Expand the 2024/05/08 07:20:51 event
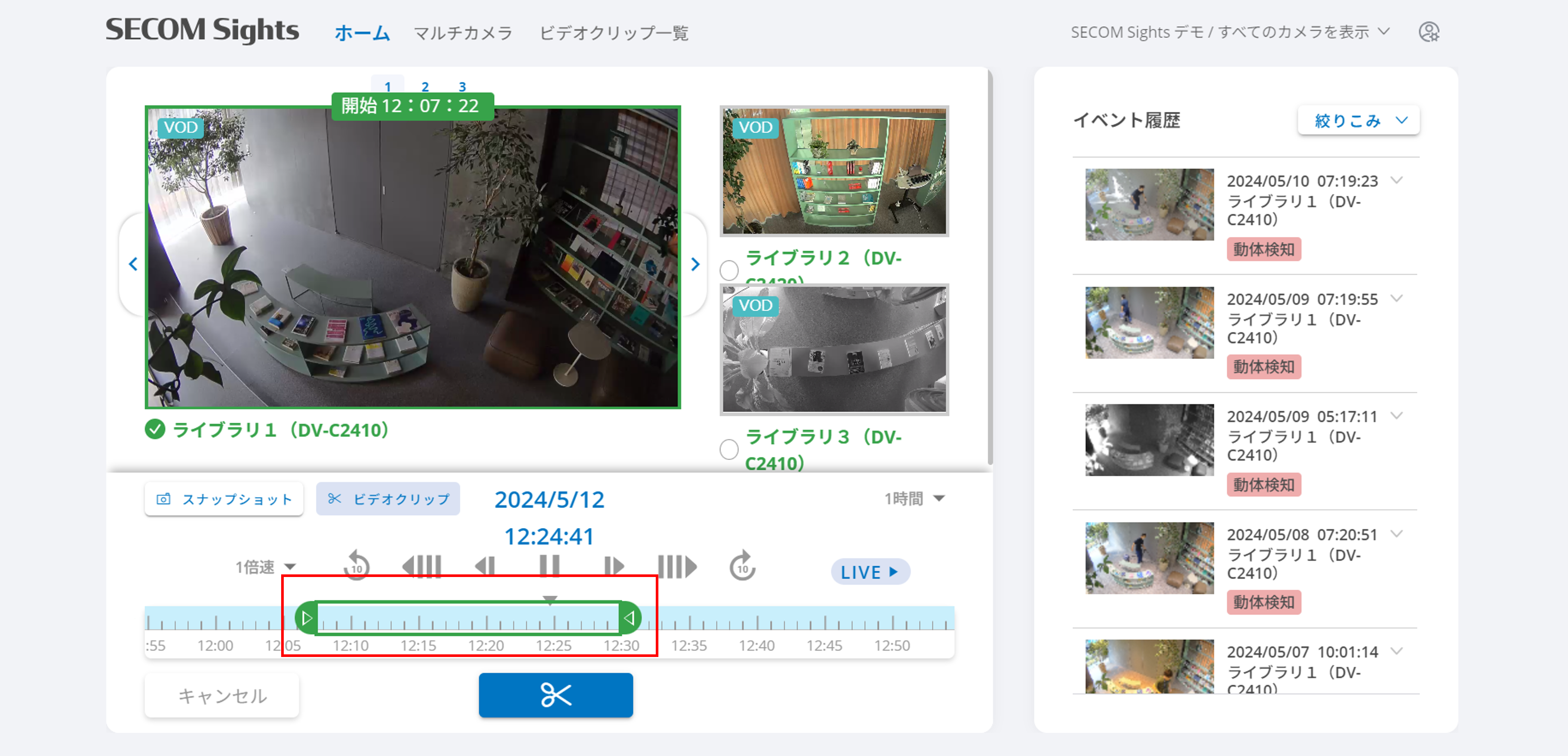The height and width of the screenshot is (756, 1568). 1397,533
